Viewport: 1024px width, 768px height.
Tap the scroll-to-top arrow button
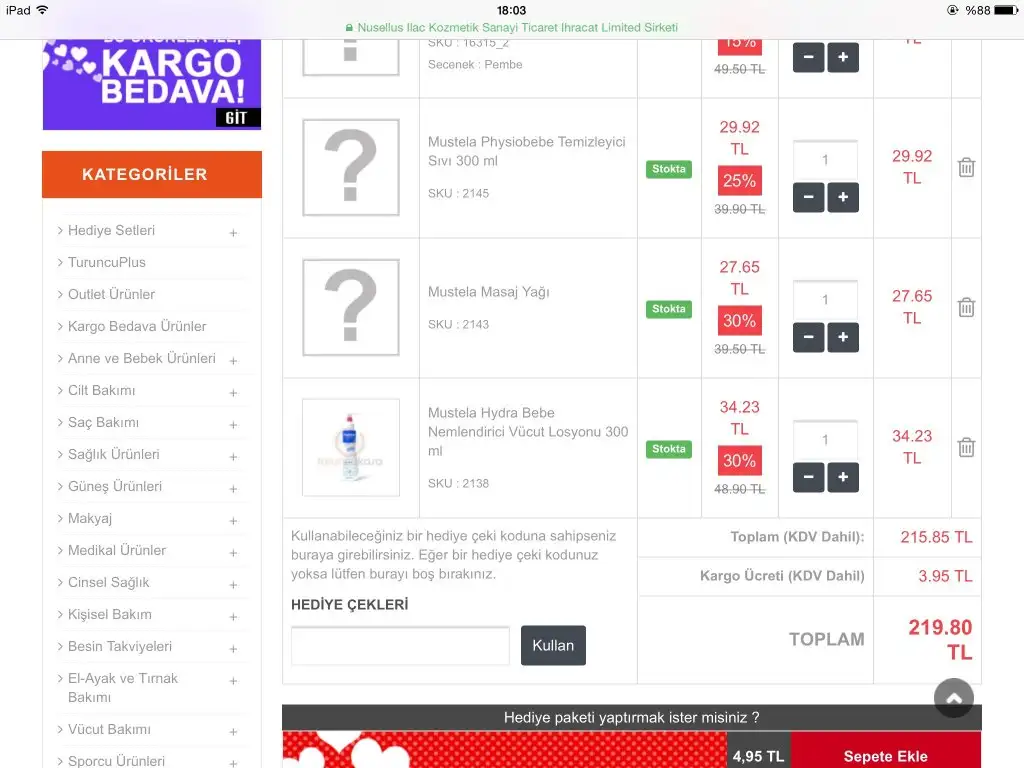(x=953, y=697)
